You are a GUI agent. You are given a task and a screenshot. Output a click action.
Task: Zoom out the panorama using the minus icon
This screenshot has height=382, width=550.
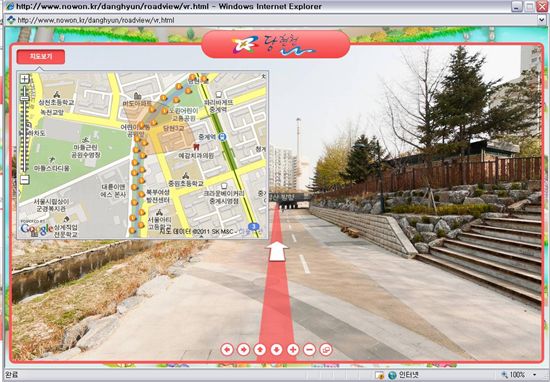(x=309, y=349)
